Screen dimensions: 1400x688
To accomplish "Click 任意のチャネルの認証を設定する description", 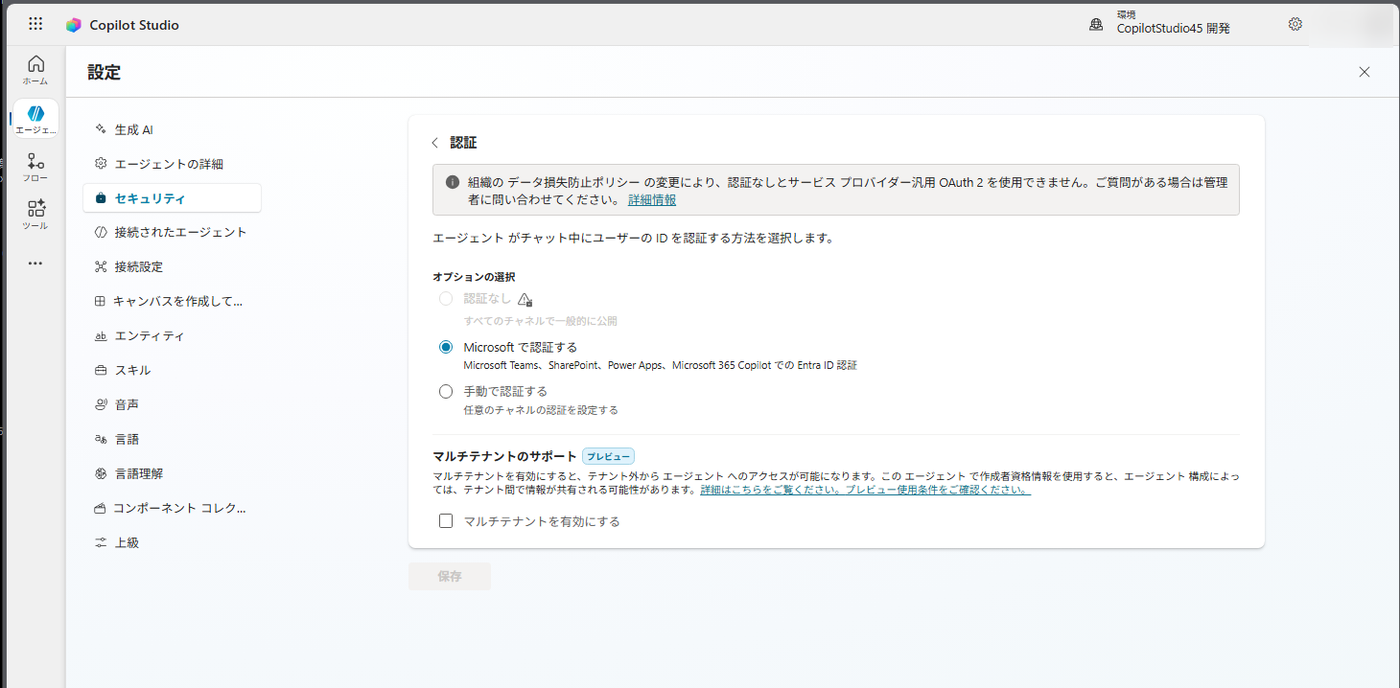I will click(540, 410).
